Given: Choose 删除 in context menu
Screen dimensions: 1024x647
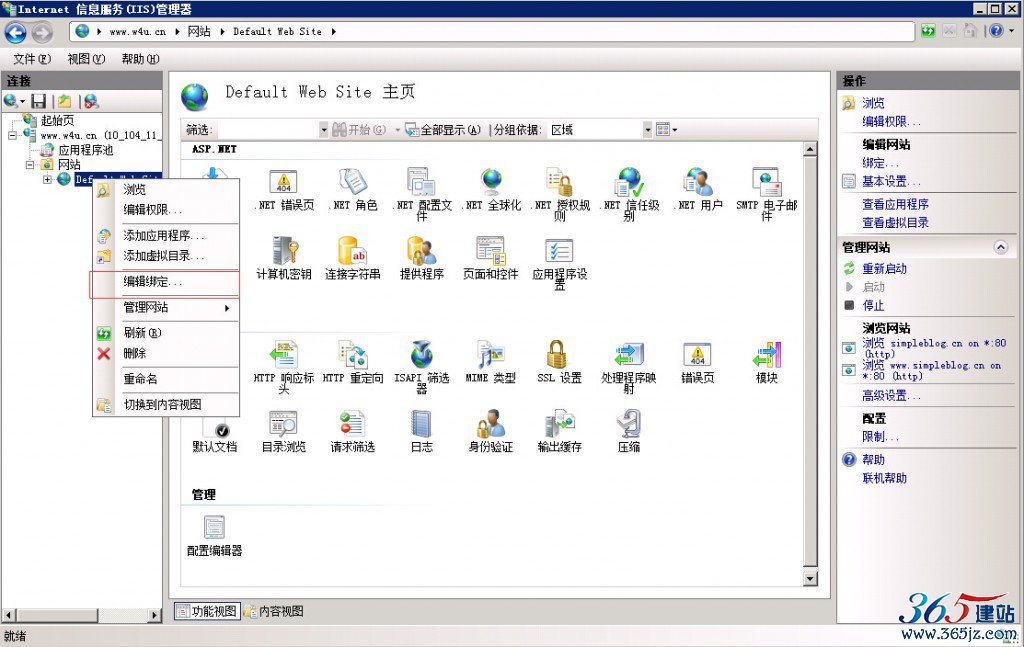Looking at the screenshot, I should 165,353.
